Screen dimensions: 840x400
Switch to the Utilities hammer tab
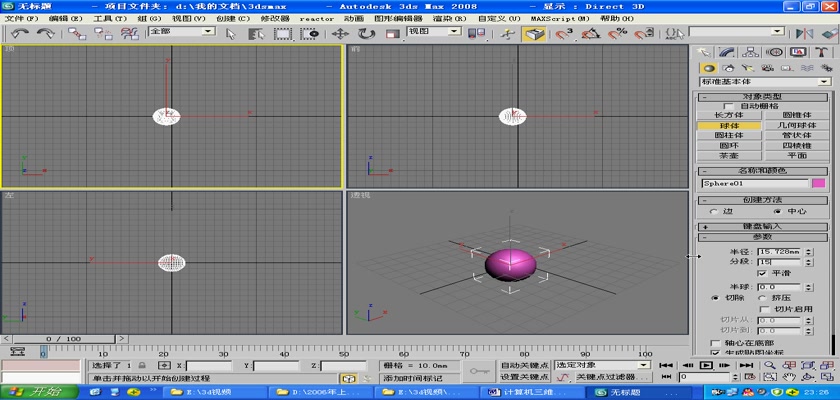[x=822, y=52]
